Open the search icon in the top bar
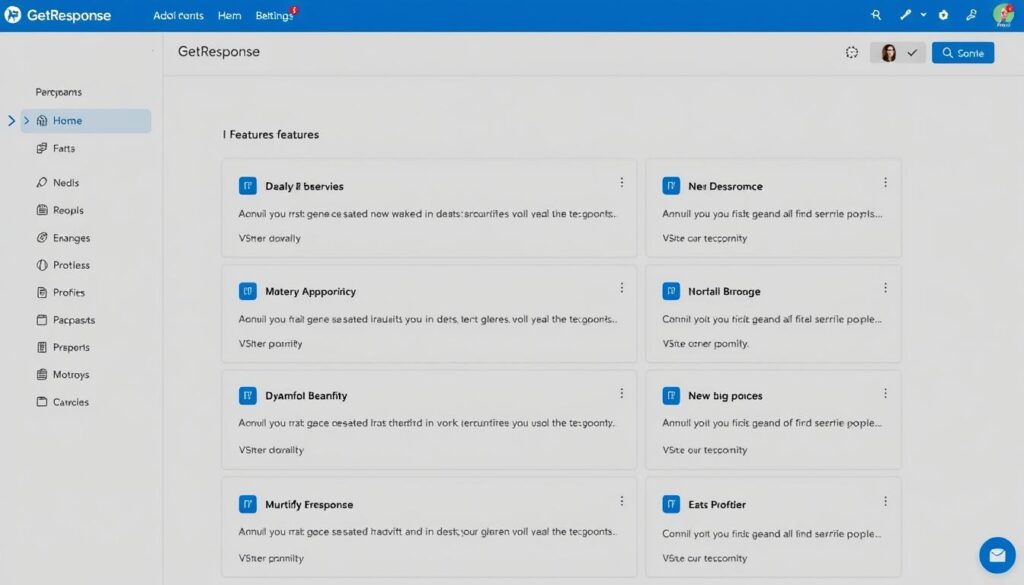The width and height of the screenshot is (1024, 585). click(x=877, y=15)
